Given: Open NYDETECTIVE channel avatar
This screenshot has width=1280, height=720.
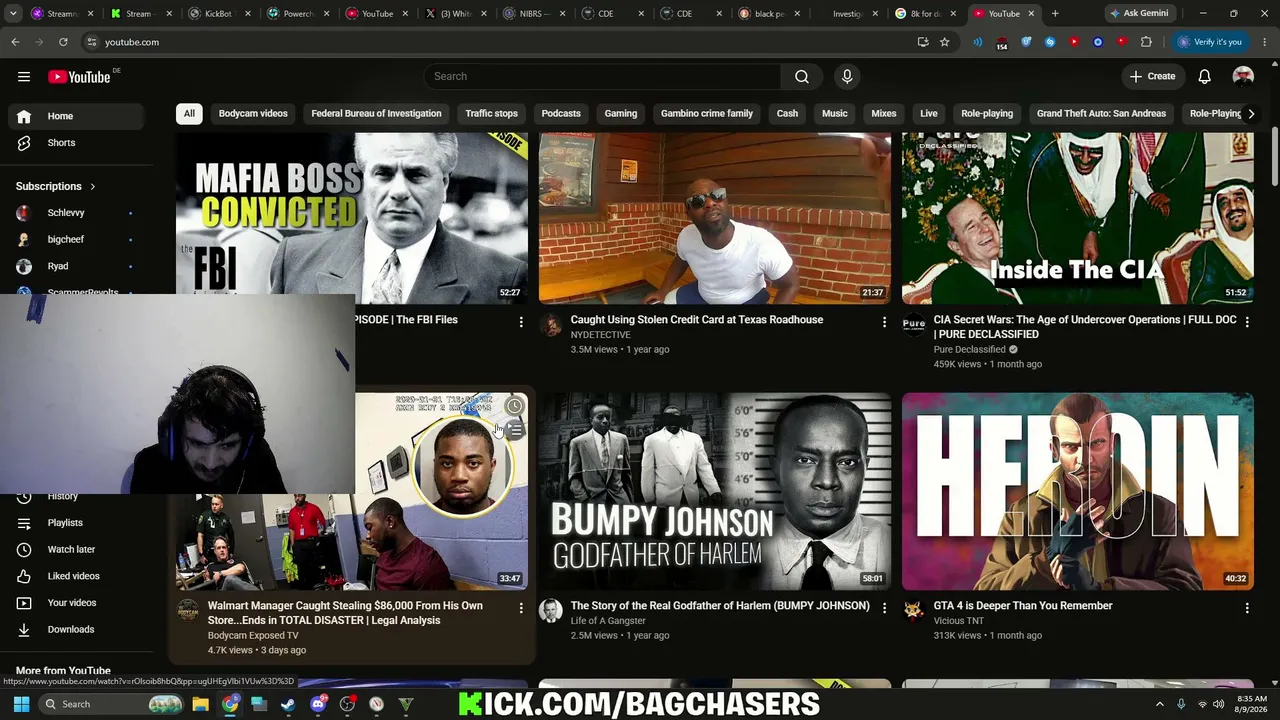Looking at the screenshot, I should pyautogui.click(x=551, y=325).
